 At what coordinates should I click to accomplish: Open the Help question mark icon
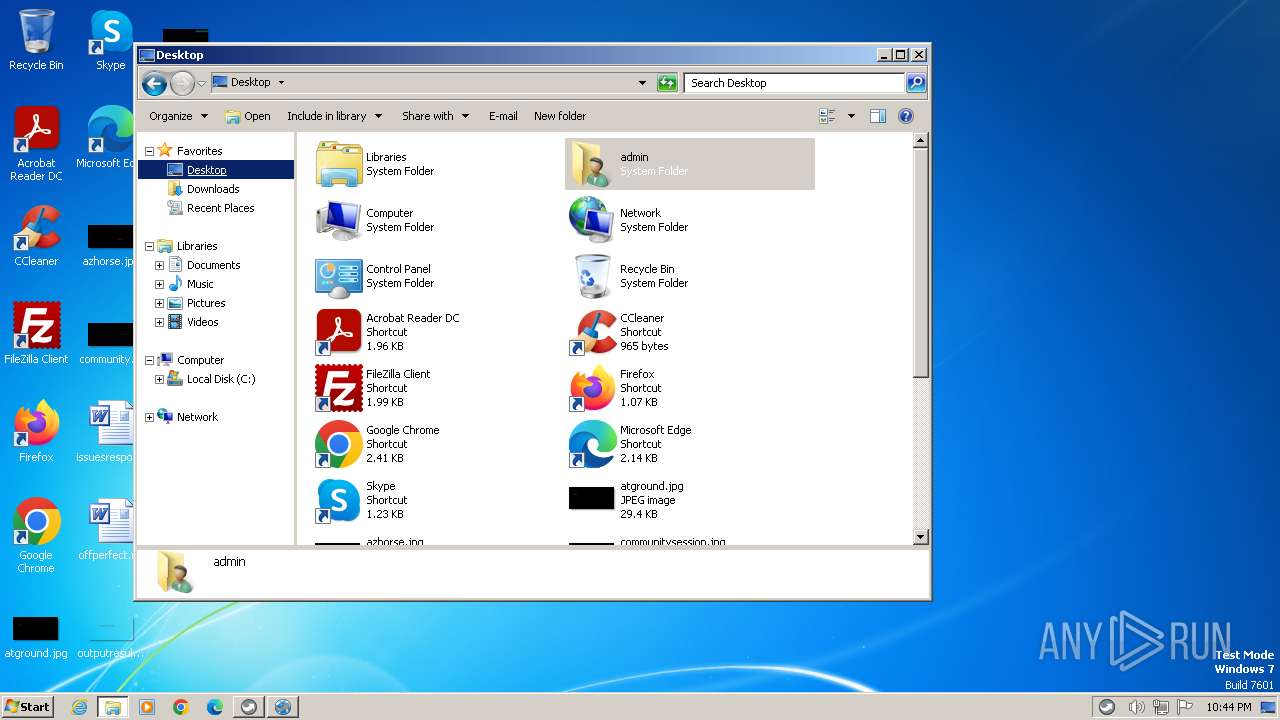point(906,116)
